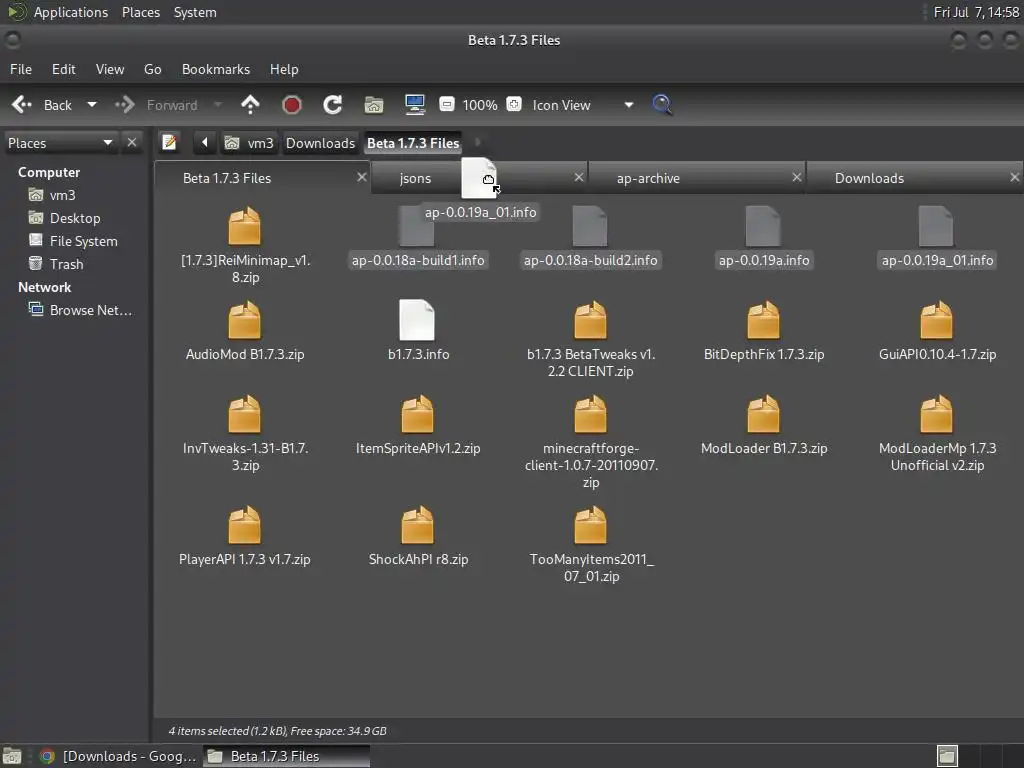Image resolution: width=1024 pixels, height=768 pixels.
Task: Select [1.7.3]ReiMinimap_v1.8.zip archive icon
Action: point(244,226)
